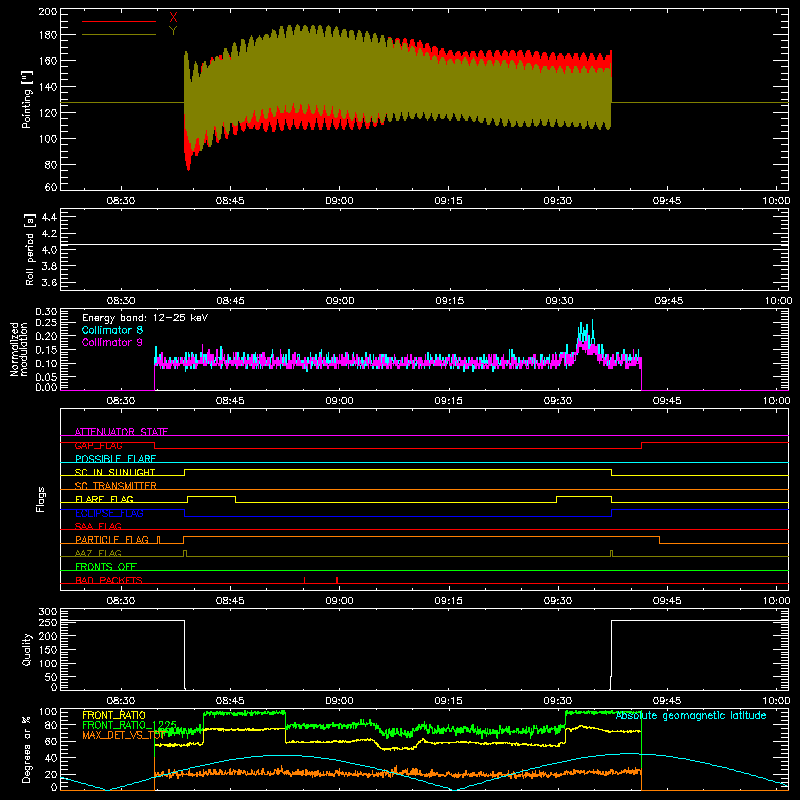The height and width of the screenshot is (800, 800).
Task: Click the 80 tick on Pointing axis
Action: coord(51,165)
